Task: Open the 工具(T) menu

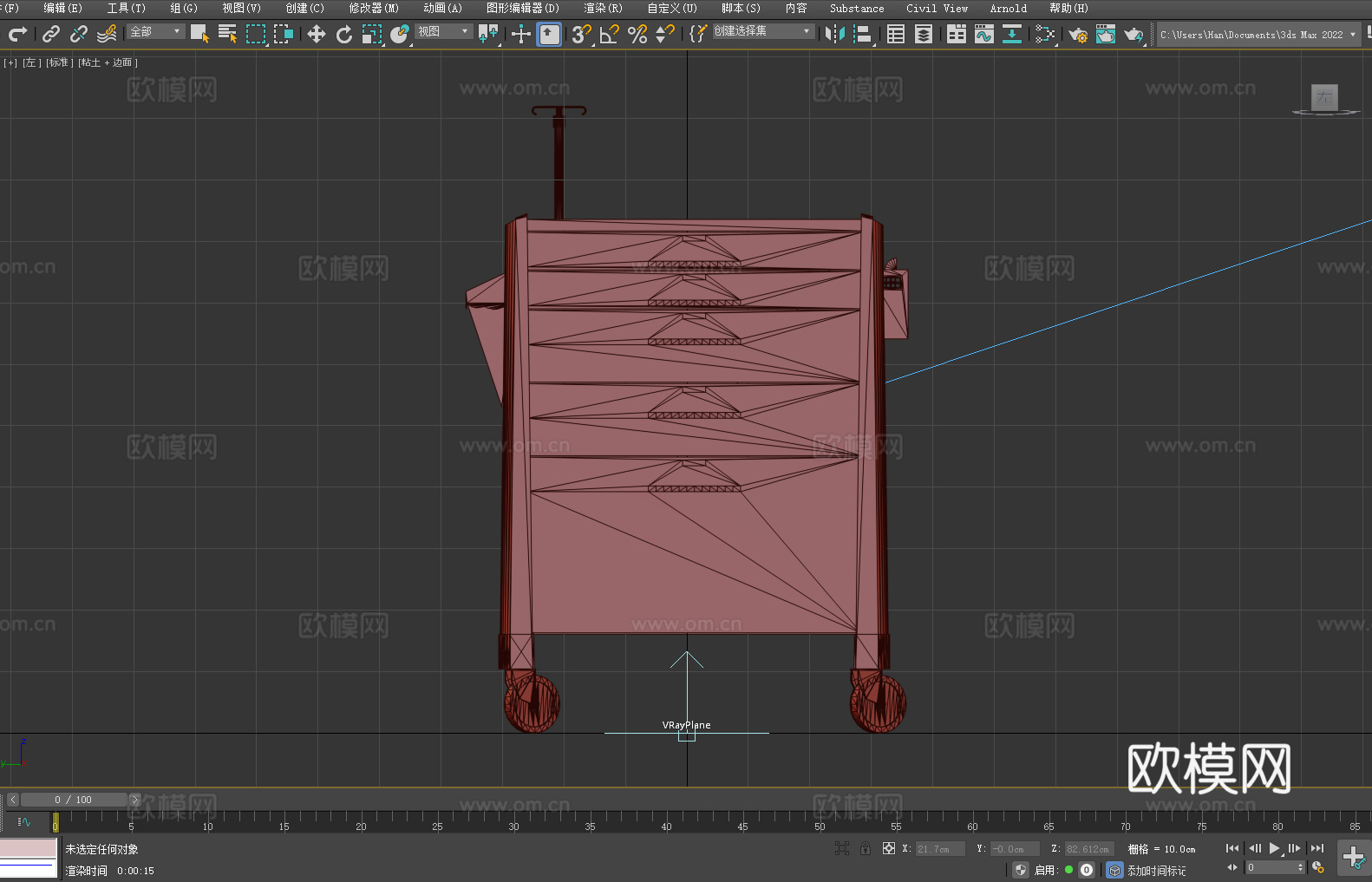Action: click(x=127, y=8)
